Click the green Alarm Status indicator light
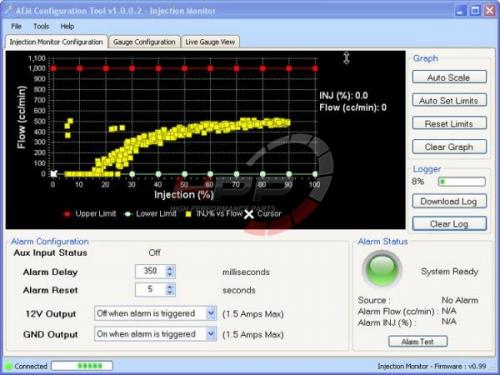The height and width of the screenshot is (375, 500). (382, 269)
